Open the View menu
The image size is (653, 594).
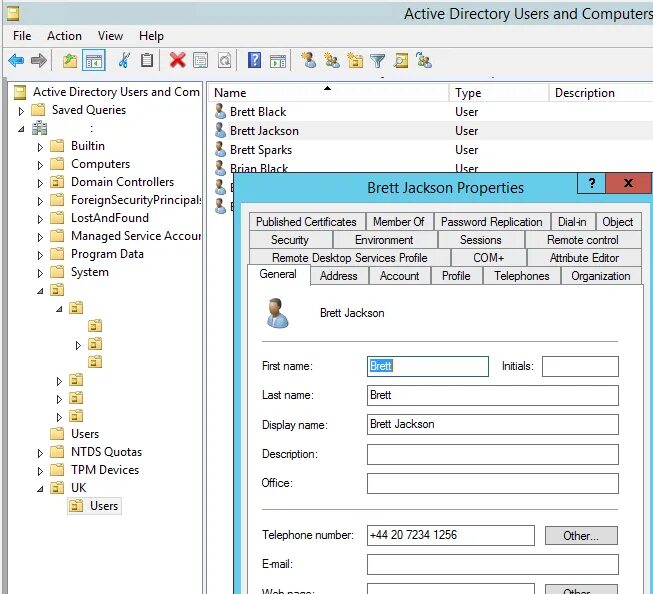coord(110,36)
